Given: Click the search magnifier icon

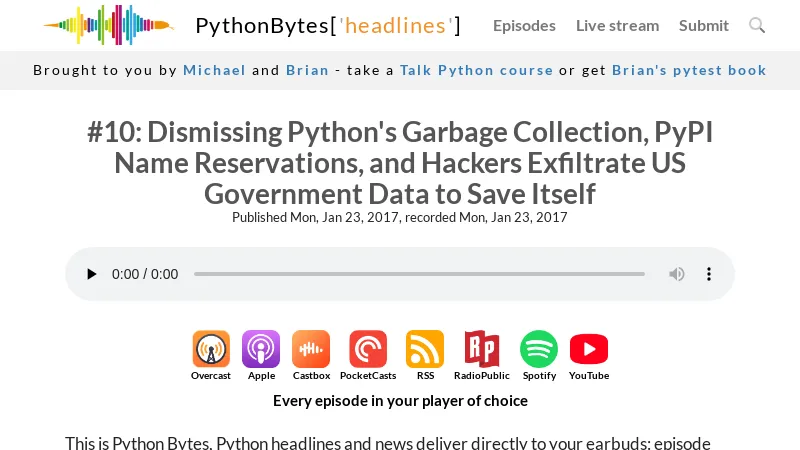Looking at the screenshot, I should click(x=757, y=25).
